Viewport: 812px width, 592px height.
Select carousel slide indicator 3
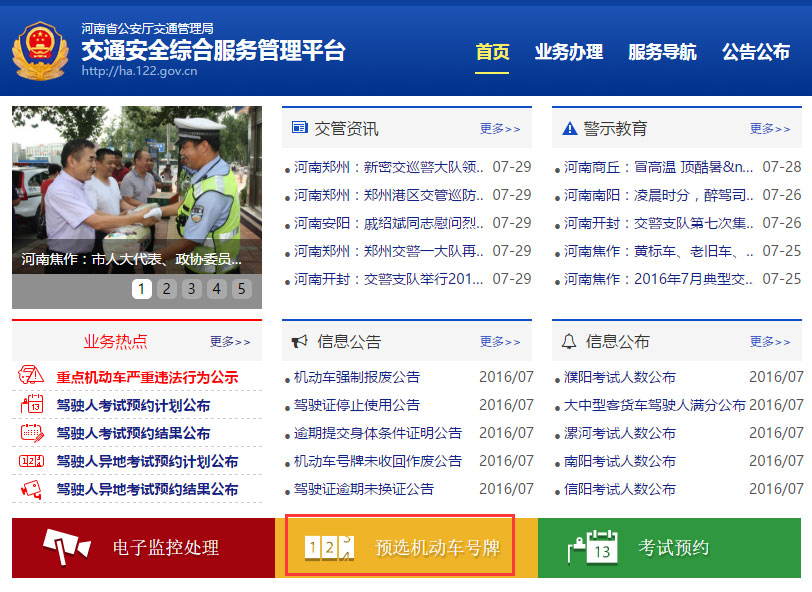190,289
